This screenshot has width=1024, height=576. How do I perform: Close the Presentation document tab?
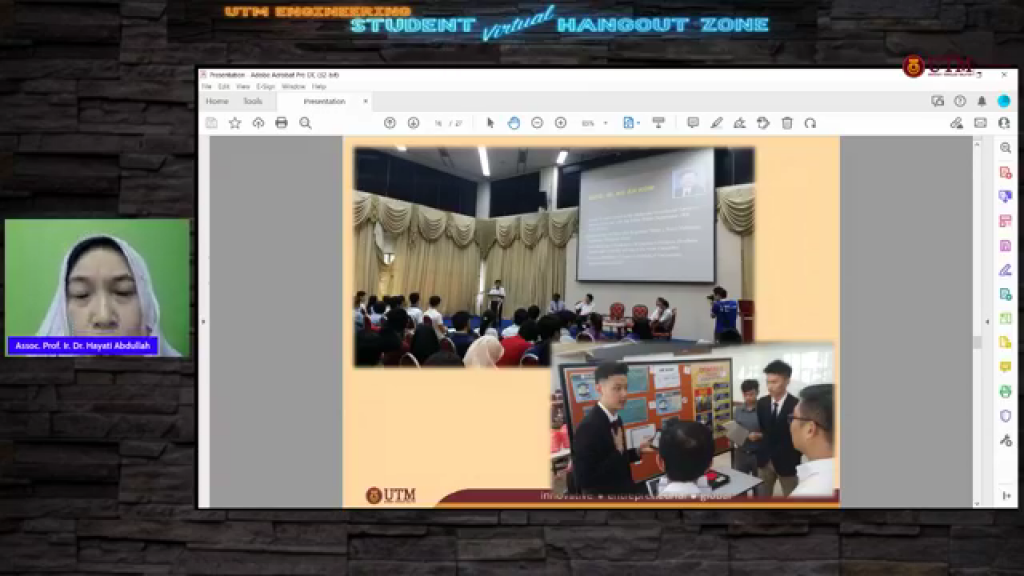pyautogui.click(x=365, y=101)
